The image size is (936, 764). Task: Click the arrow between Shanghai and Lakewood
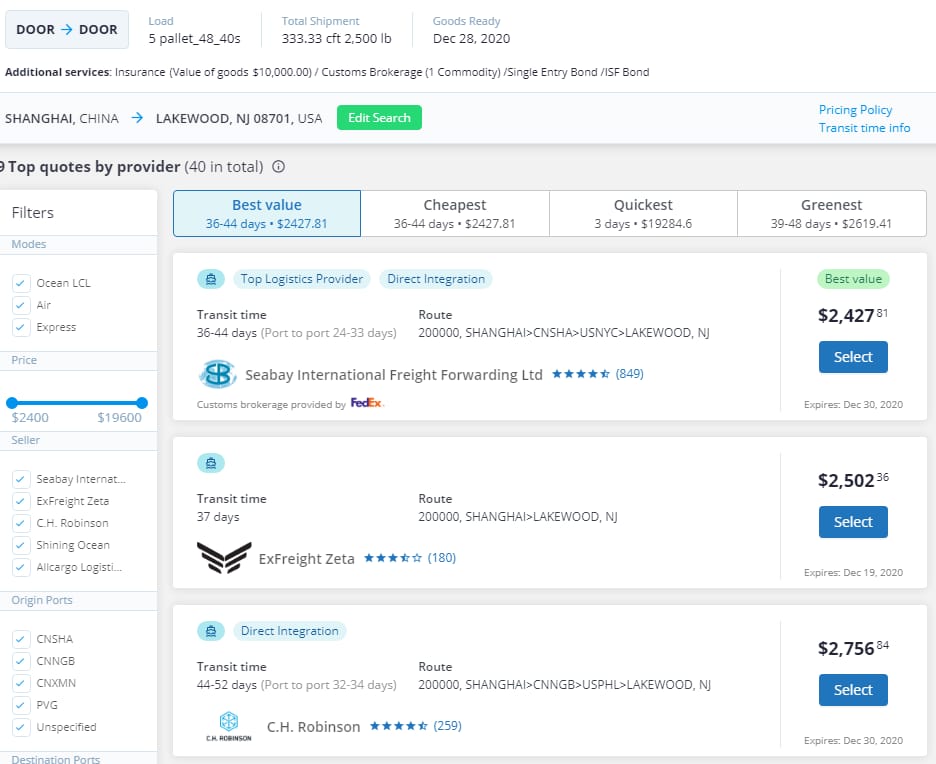[x=137, y=118]
